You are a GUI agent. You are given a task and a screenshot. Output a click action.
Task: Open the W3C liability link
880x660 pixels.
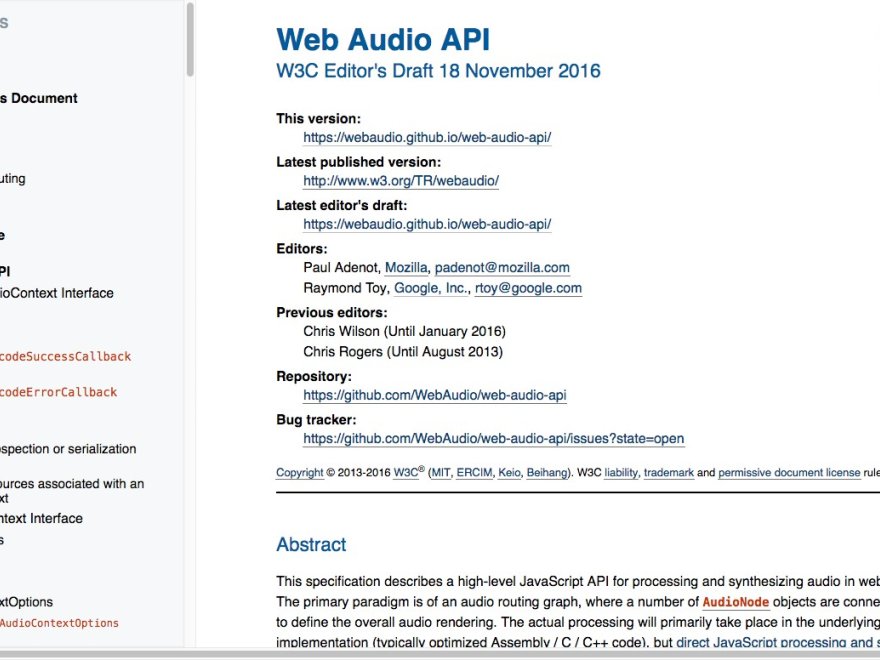click(x=620, y=473)
